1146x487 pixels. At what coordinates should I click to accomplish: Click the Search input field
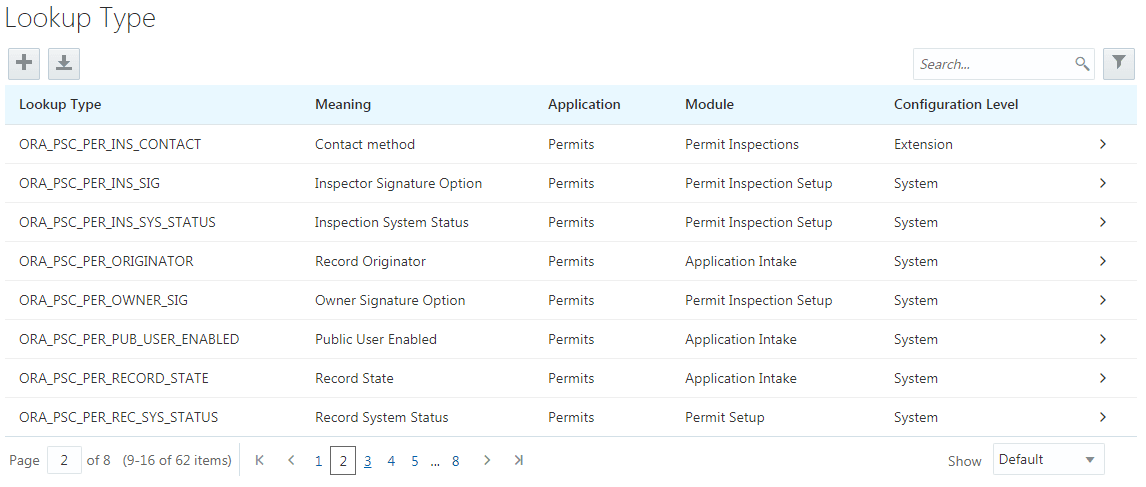(x=993, y=64)
